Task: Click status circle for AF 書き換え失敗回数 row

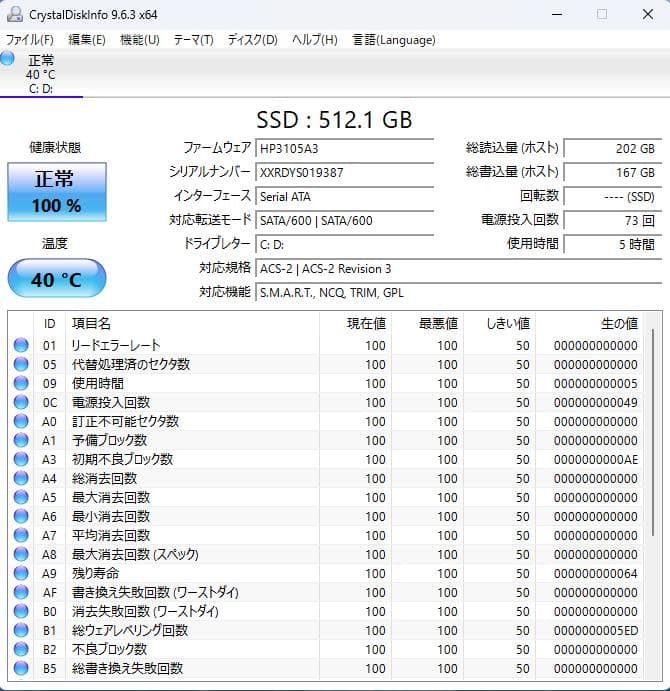Action: pyautogui.click(x=21, y=592)
